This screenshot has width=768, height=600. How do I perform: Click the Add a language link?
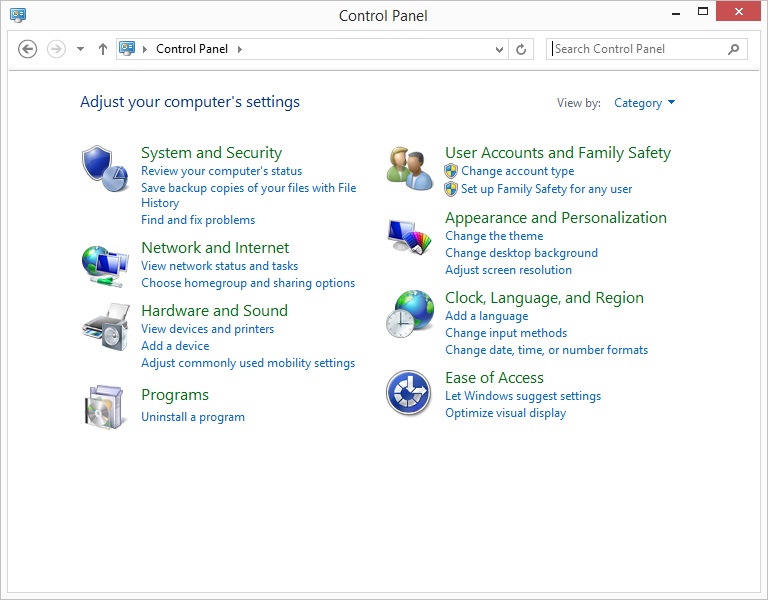click(486, 316)
